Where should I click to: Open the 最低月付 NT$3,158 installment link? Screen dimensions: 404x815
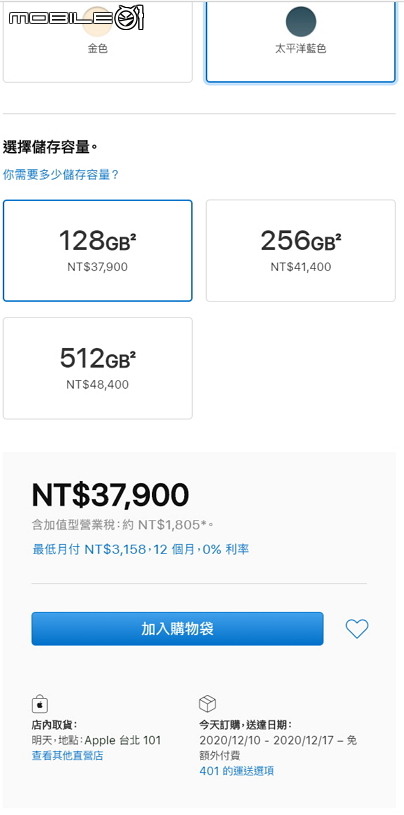[x=141, y=549]
